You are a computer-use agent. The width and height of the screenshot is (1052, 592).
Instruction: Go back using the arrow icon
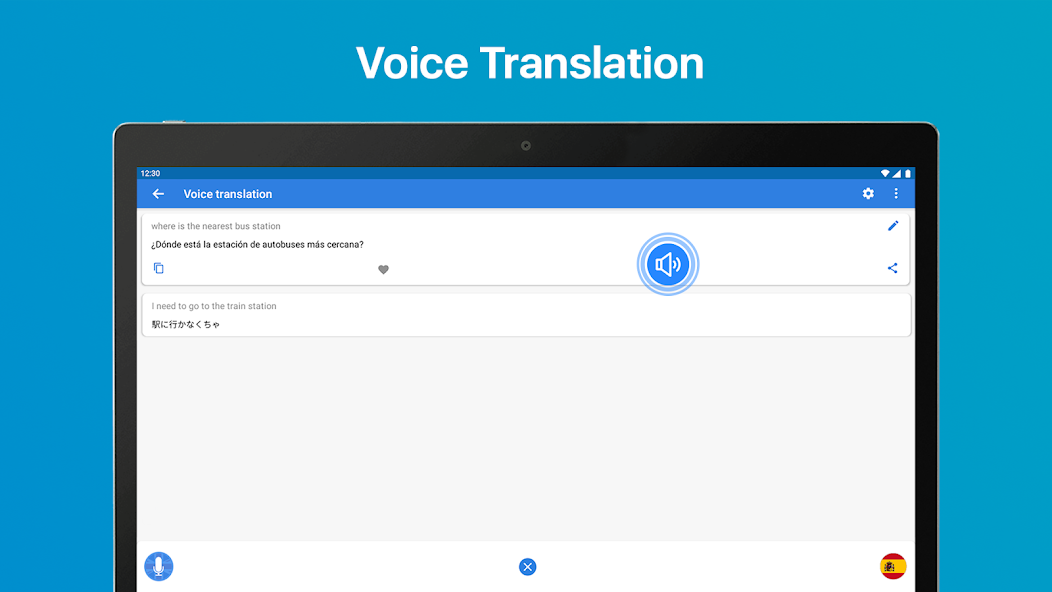coord(158,194)
